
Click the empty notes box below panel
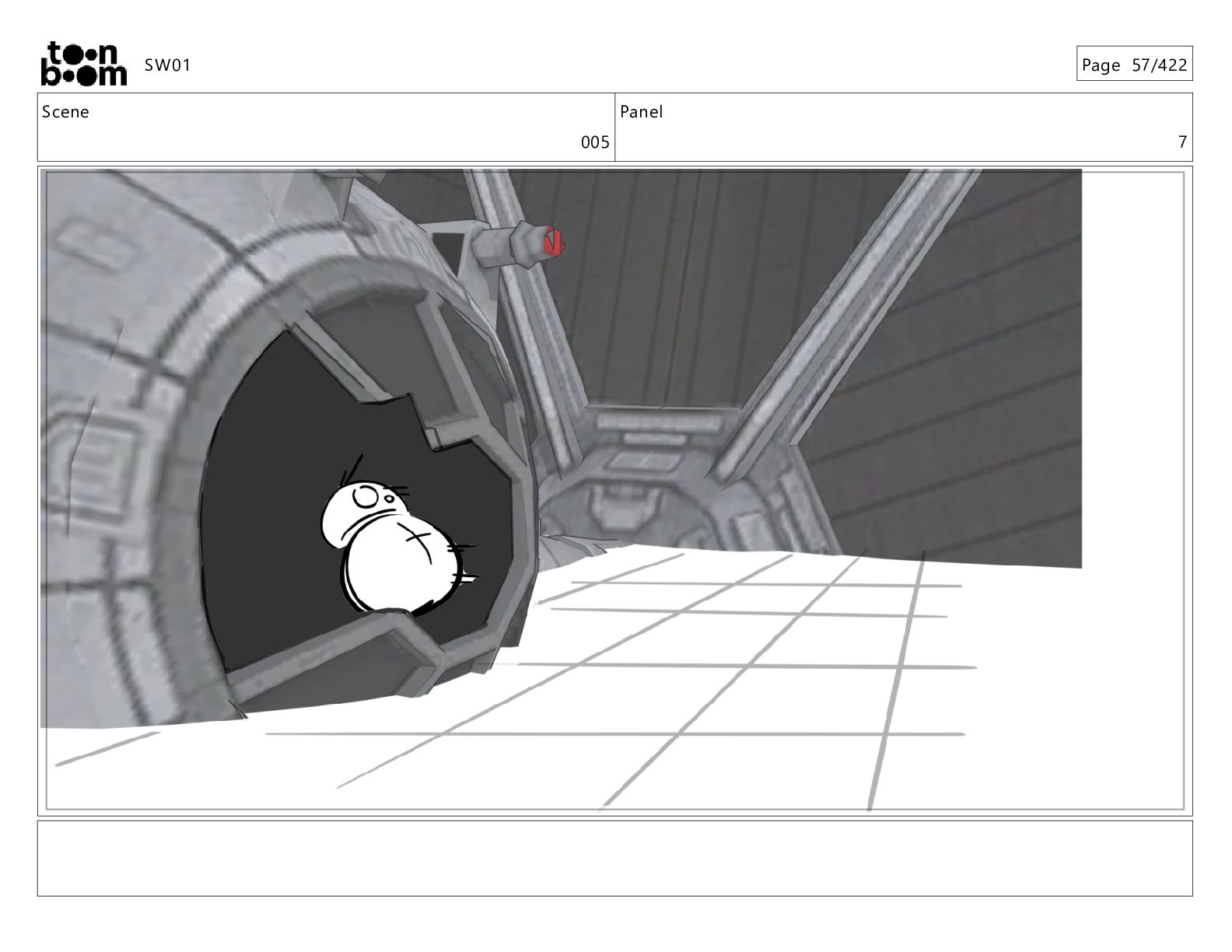coord(614,859)
